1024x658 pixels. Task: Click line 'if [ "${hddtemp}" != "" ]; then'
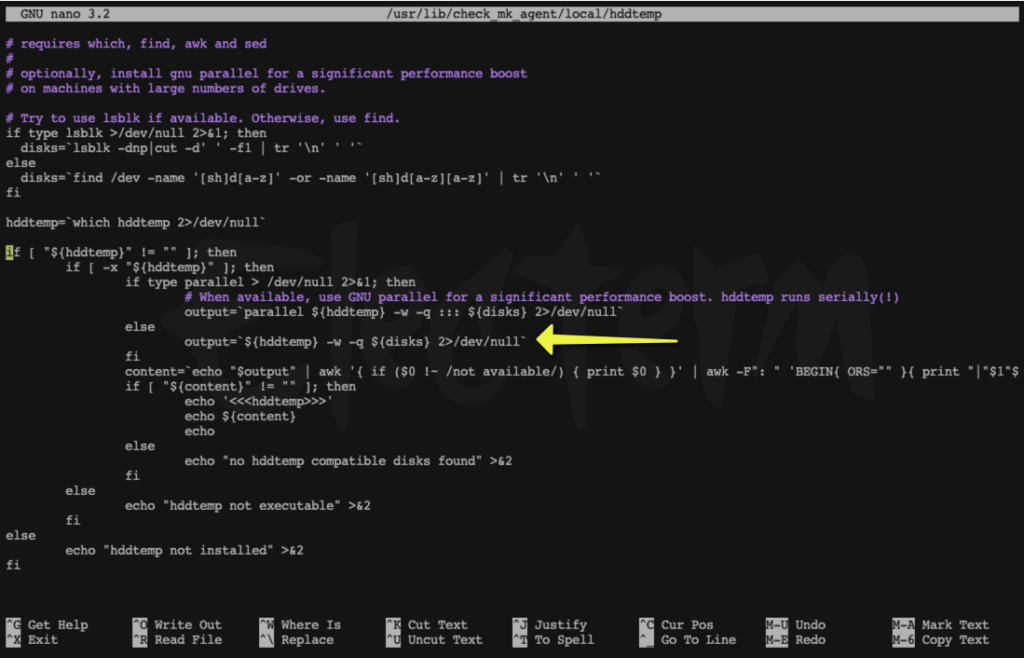[121, 253]
